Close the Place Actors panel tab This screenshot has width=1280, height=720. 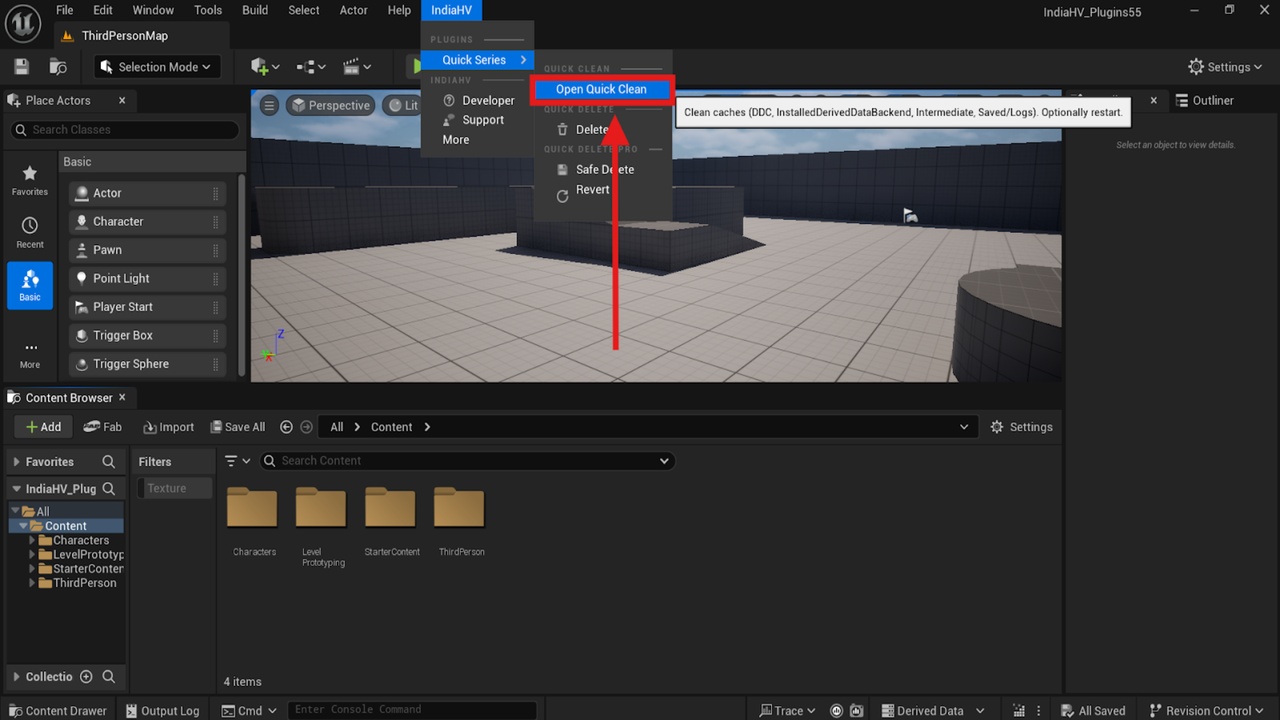pyautogui.click(x=122, y=100)
